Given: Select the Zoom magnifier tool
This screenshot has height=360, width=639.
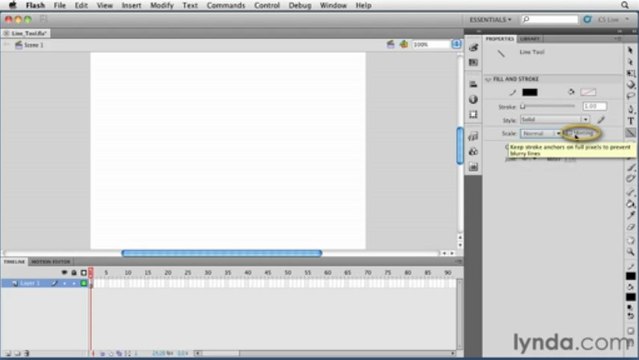Looking at the screenshot, I should 630,252.
